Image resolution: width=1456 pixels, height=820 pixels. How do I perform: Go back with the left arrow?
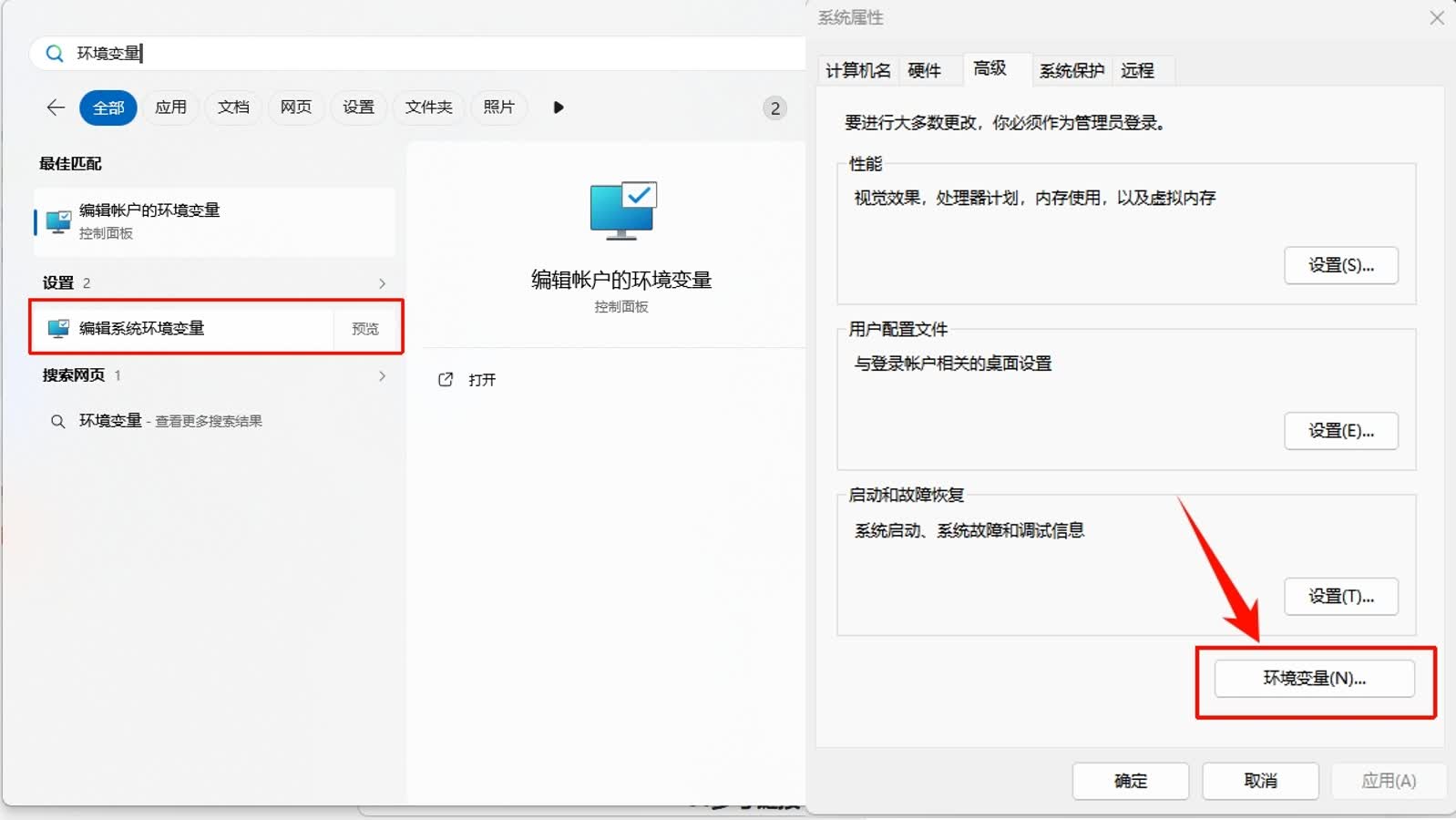(56, 108)
